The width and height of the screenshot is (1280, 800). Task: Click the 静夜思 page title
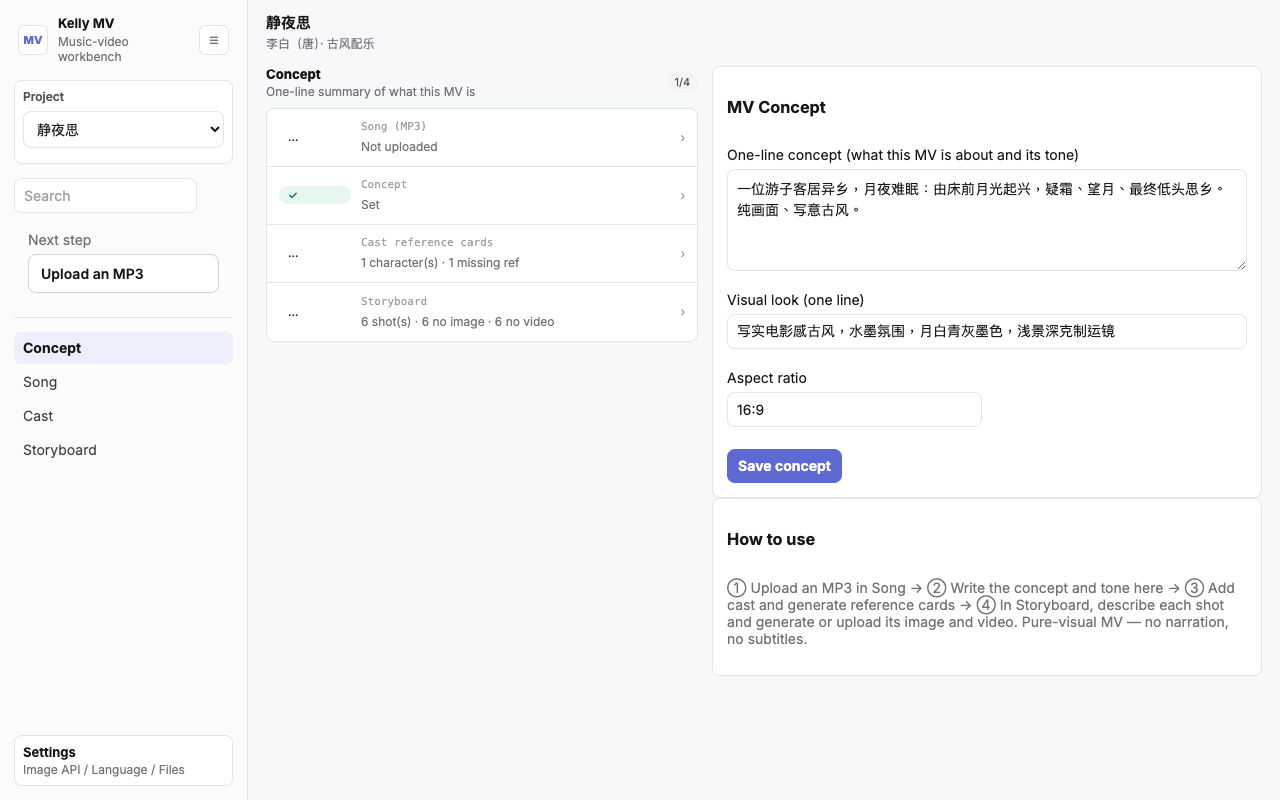click(288, 23)
